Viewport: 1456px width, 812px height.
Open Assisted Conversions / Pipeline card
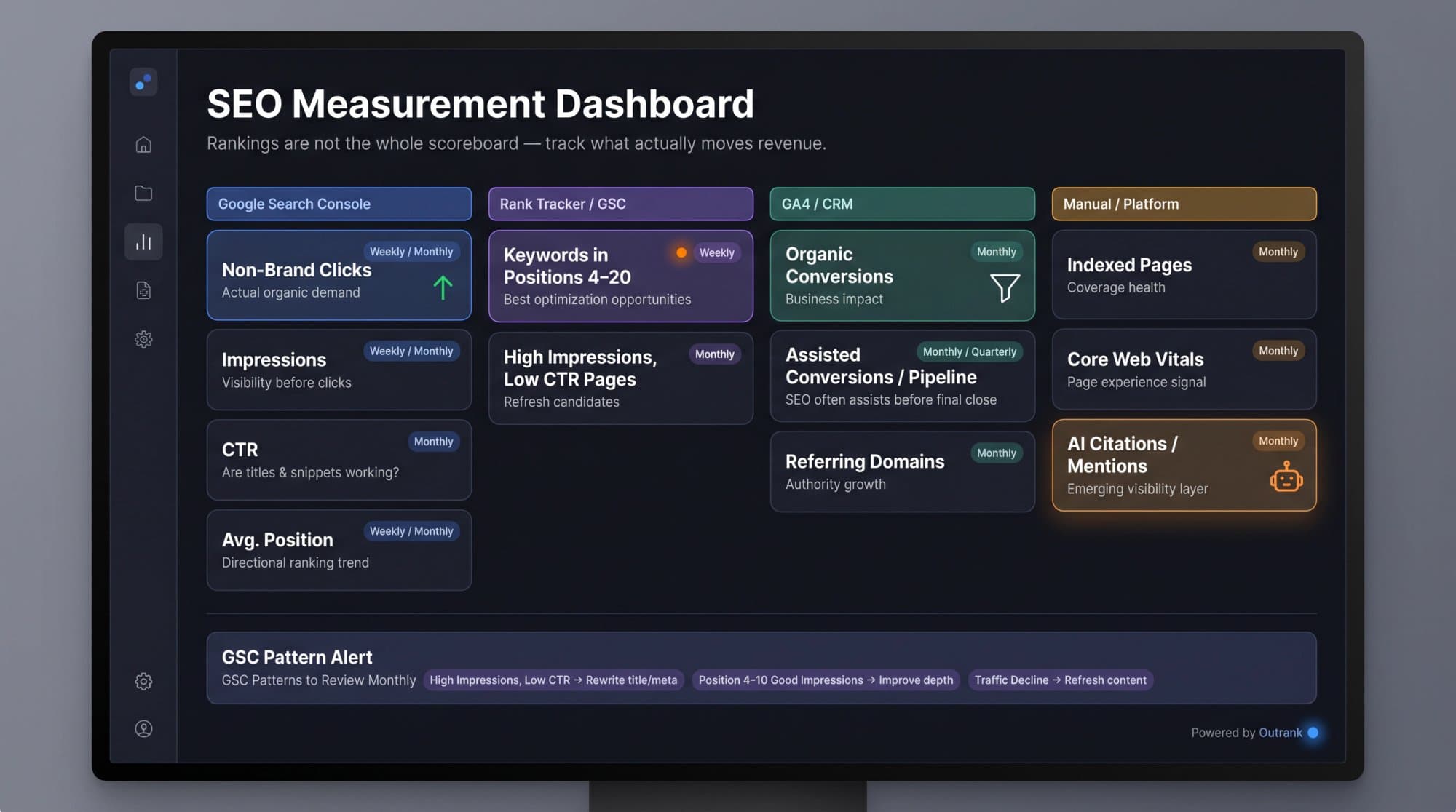point(903,376)
